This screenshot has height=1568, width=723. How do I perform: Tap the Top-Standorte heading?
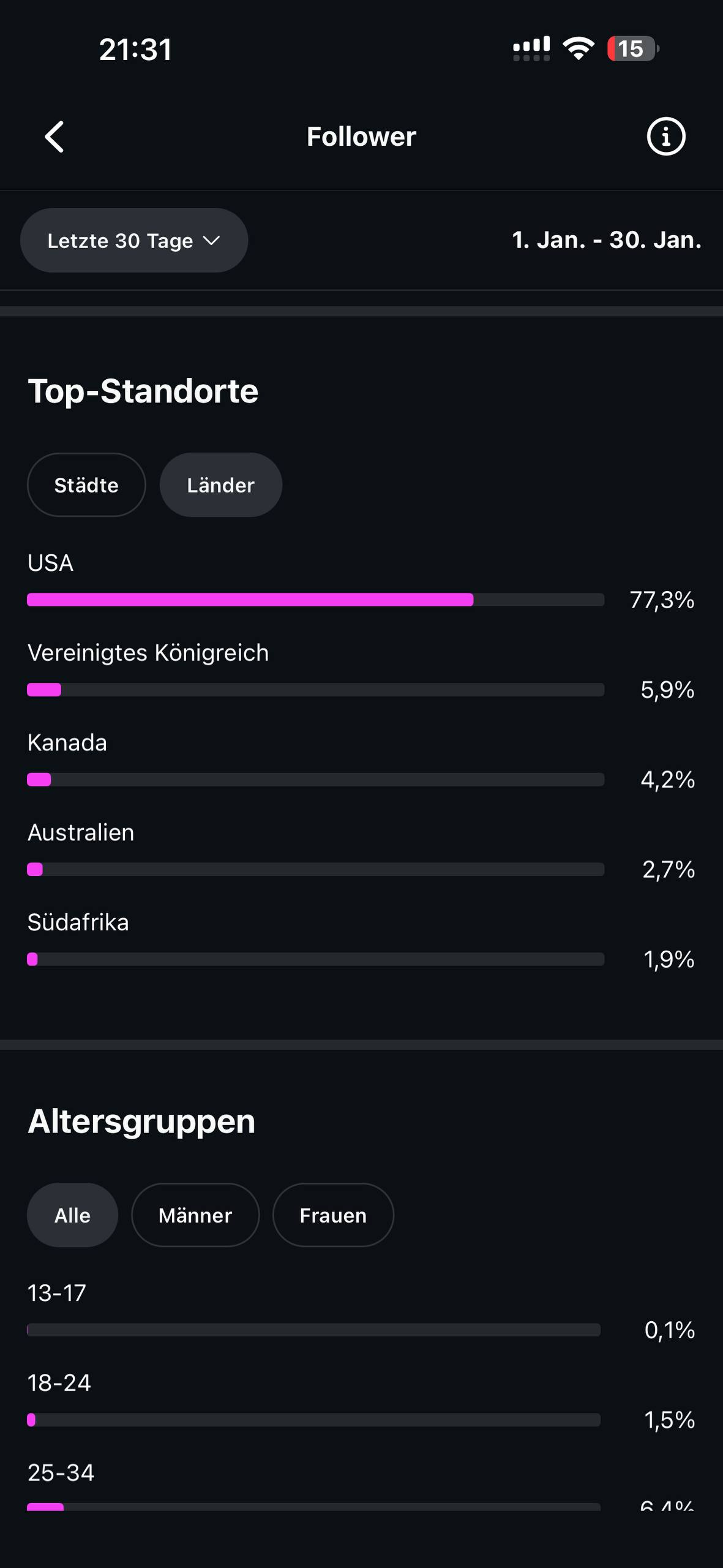coord(143,391)
